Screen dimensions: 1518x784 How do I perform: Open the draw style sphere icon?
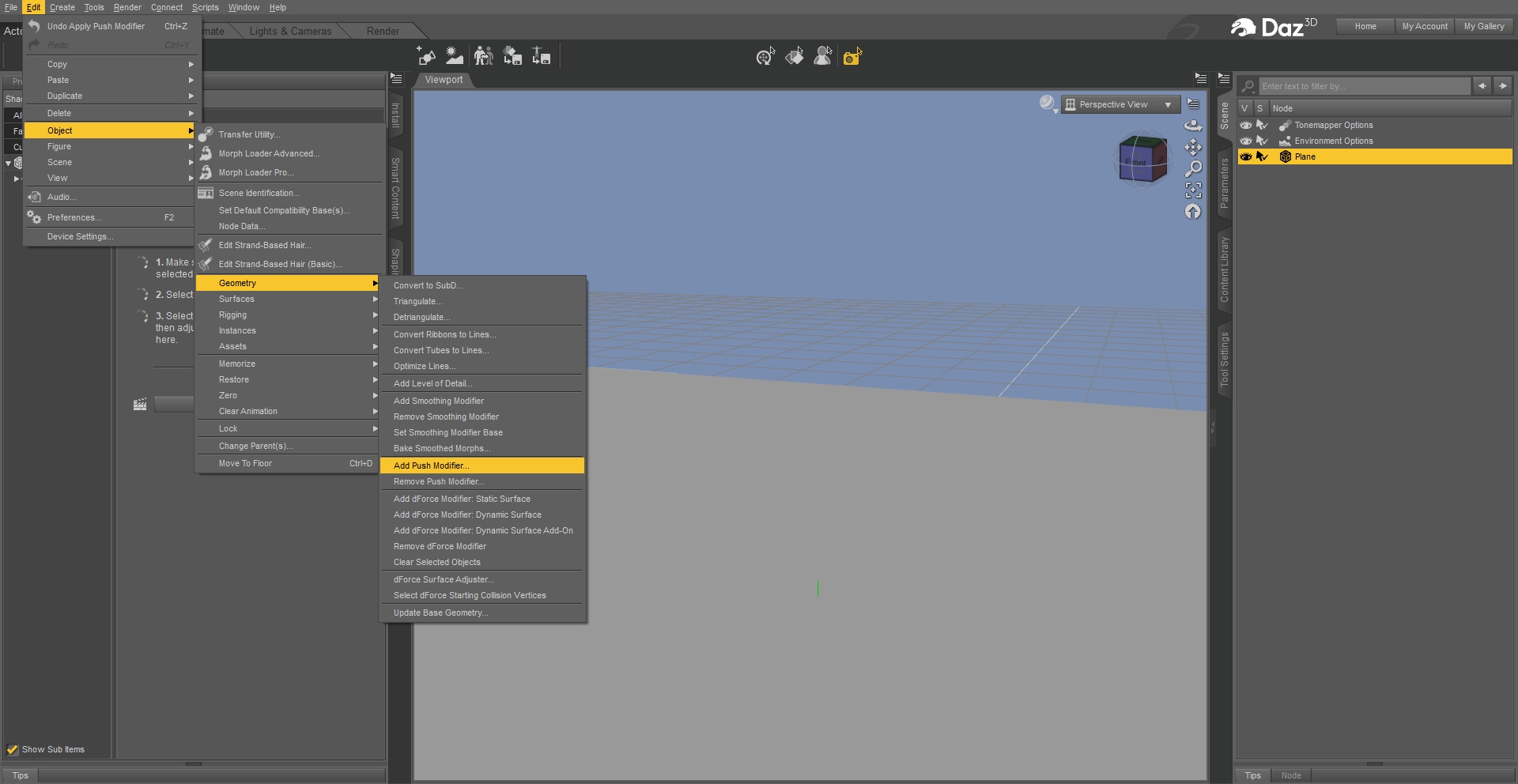click(1048, 104)
